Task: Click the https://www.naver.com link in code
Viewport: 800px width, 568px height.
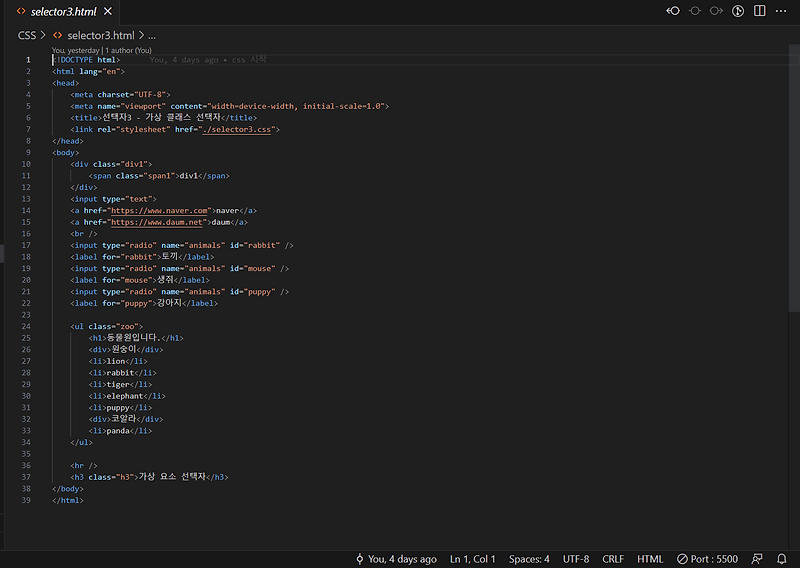Action: pyautogui.click(x=158, y=211)
